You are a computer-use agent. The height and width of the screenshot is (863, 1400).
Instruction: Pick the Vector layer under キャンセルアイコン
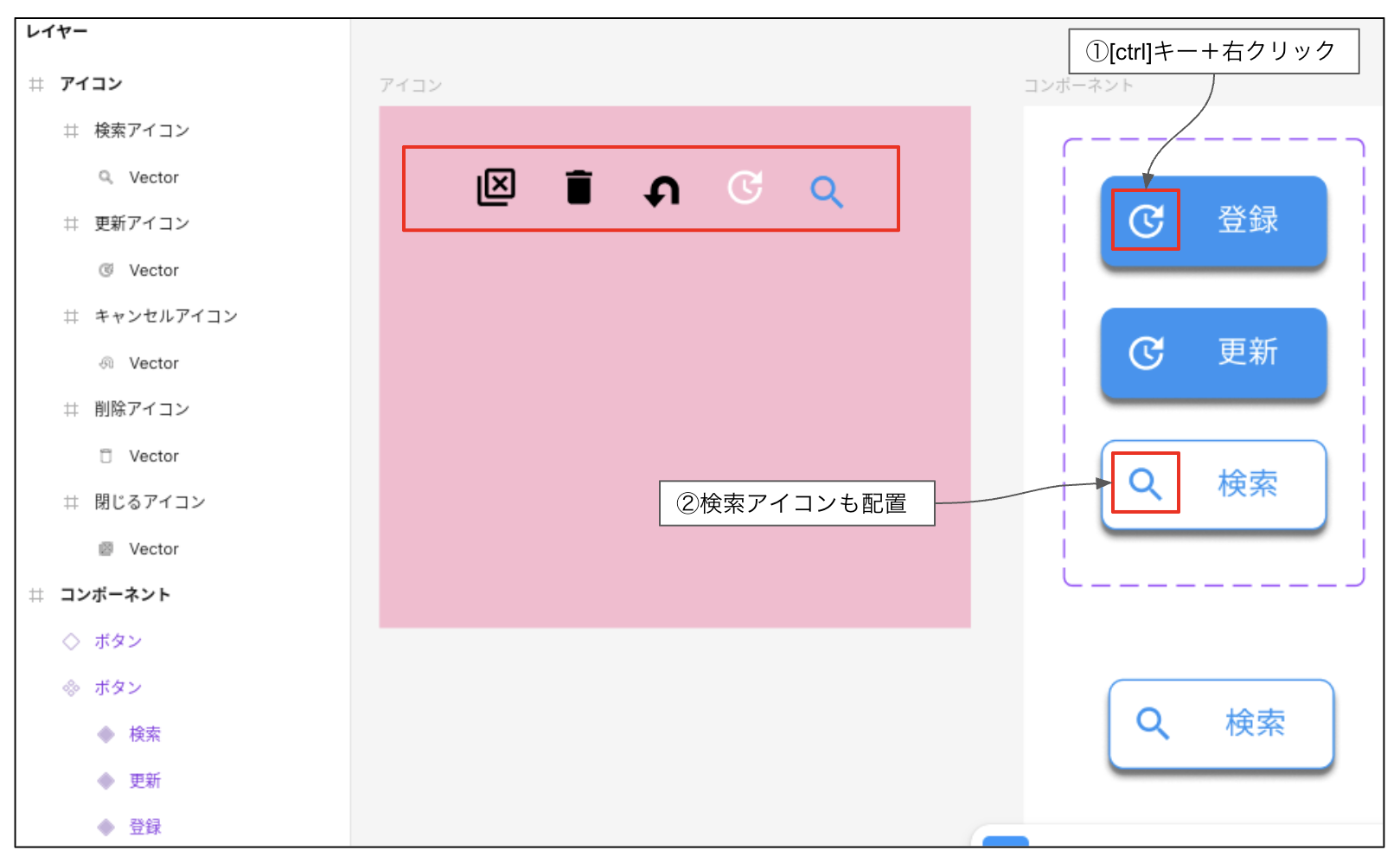click(x=154, y=363)
